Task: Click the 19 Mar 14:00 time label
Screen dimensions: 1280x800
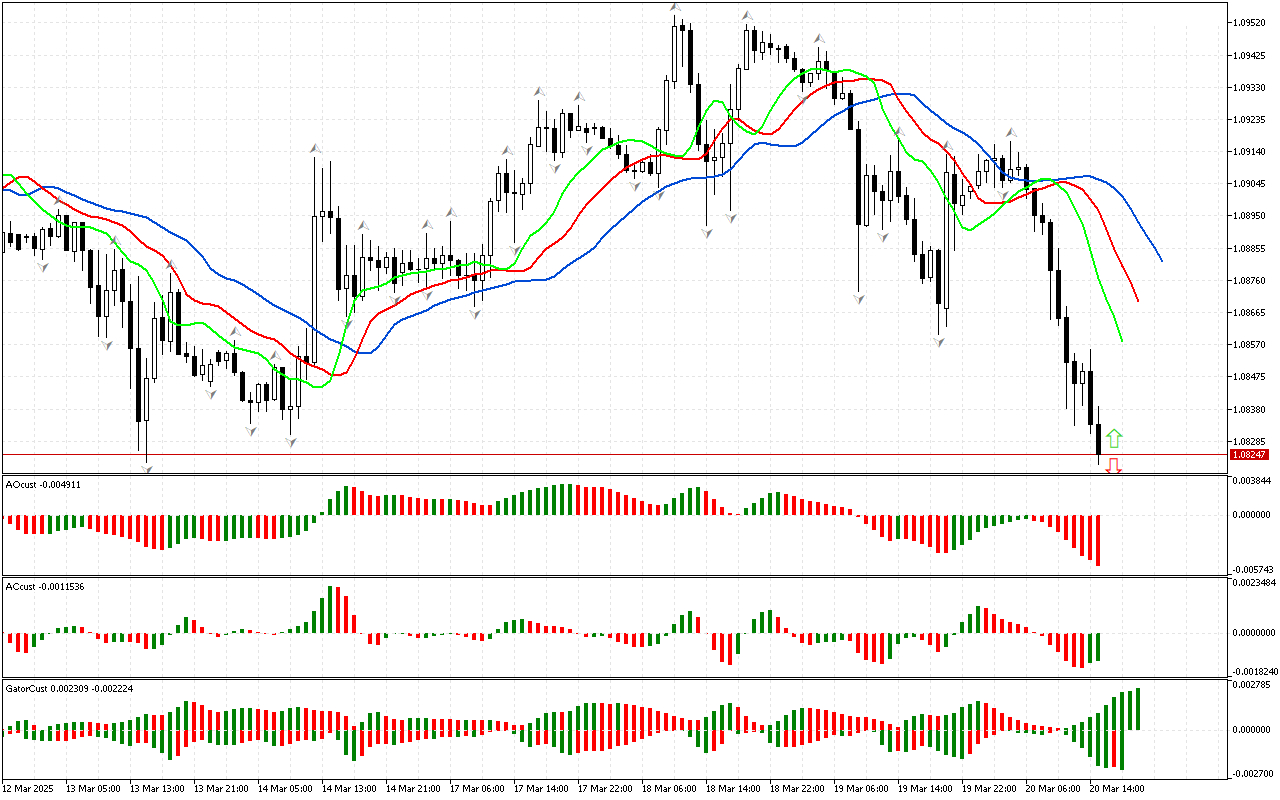Action: (x=925, y=789)
